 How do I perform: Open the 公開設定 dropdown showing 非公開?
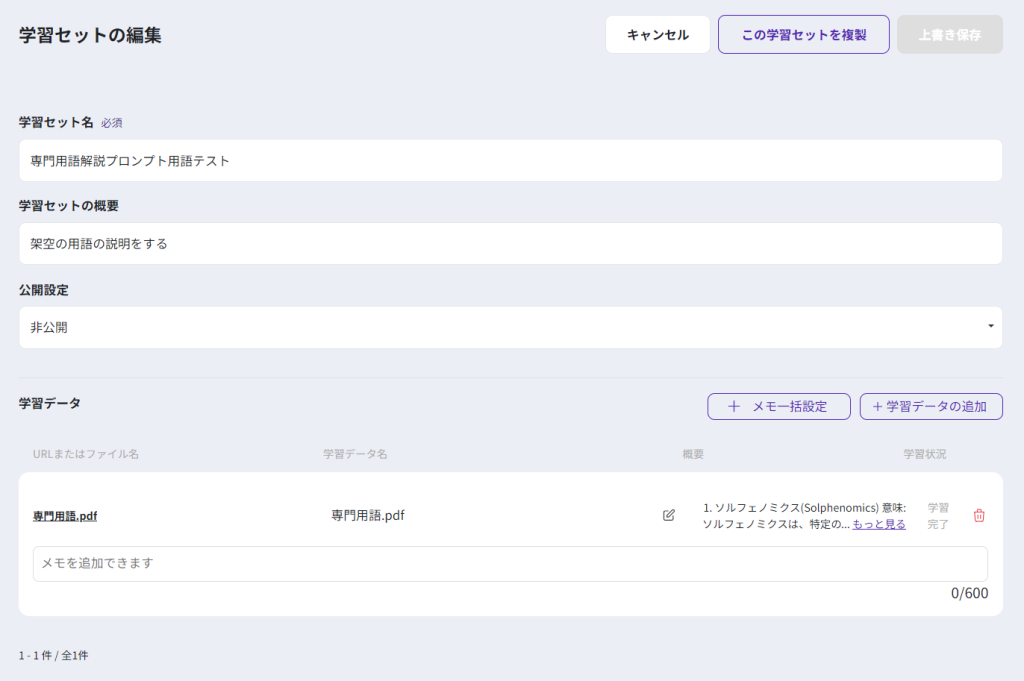[x=510, y=327]
